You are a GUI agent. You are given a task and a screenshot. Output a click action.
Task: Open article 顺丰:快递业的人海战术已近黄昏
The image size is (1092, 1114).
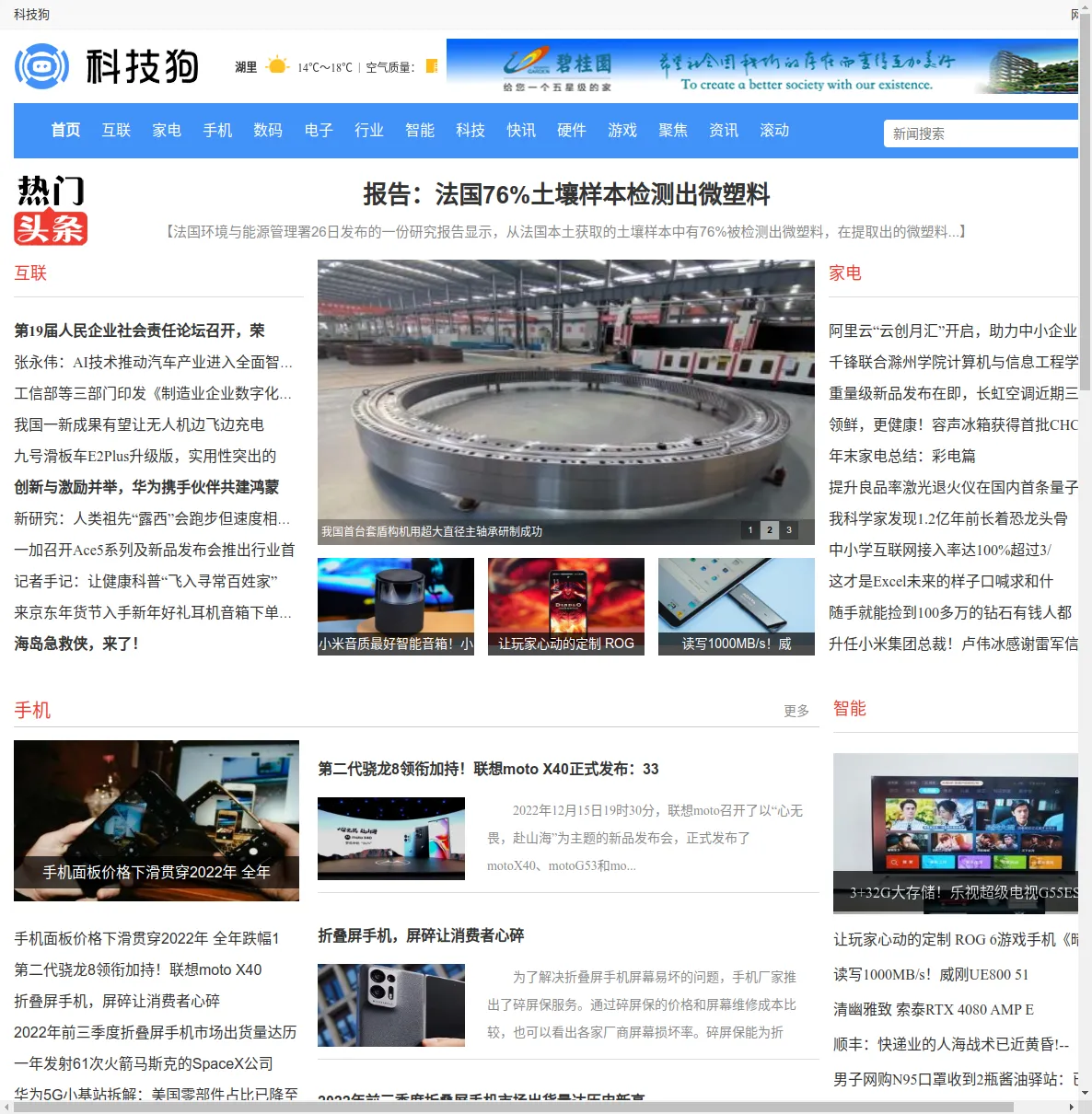[x=951, y=1044]
